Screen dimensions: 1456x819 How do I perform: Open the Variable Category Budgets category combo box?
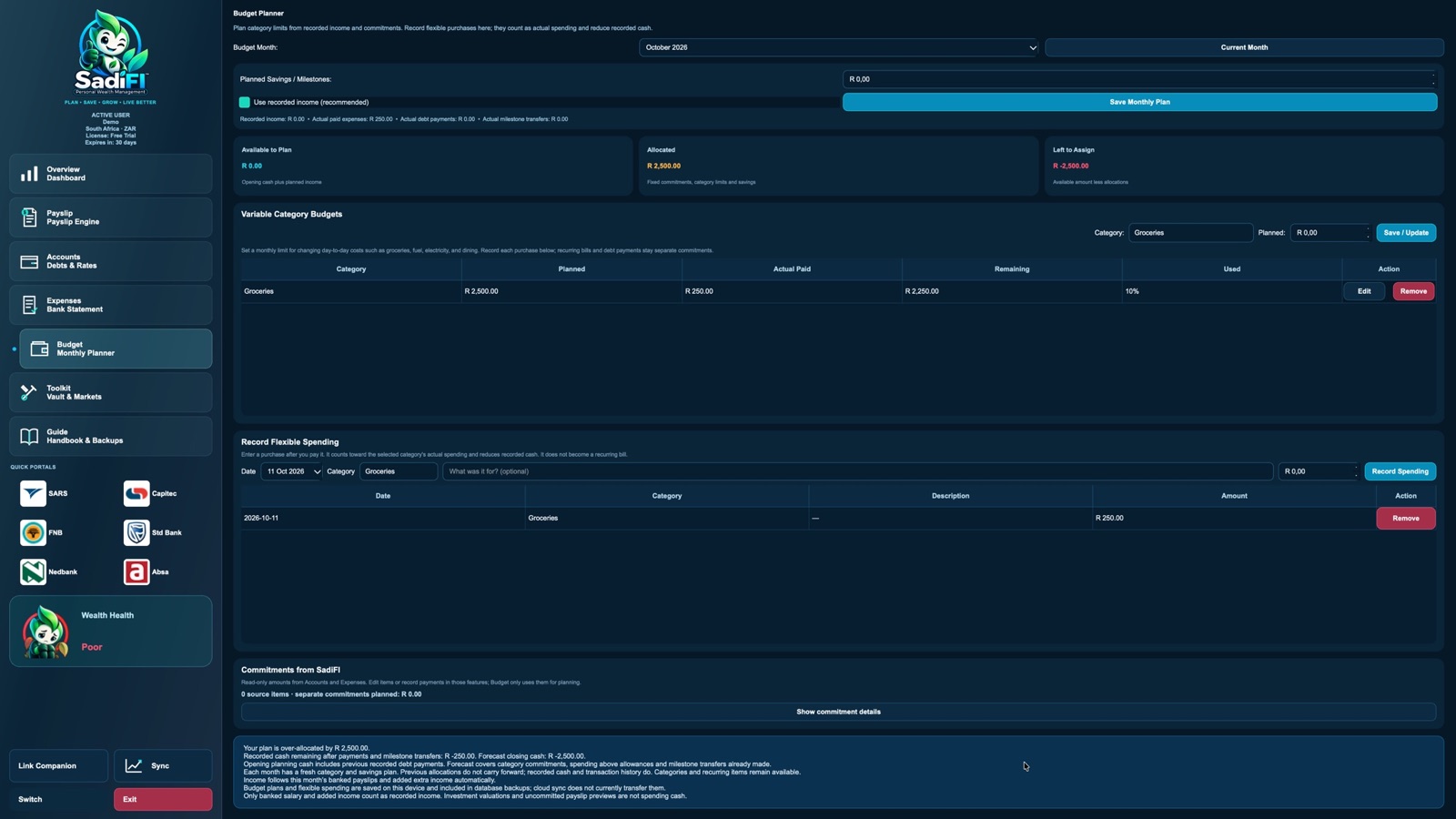1190,233
